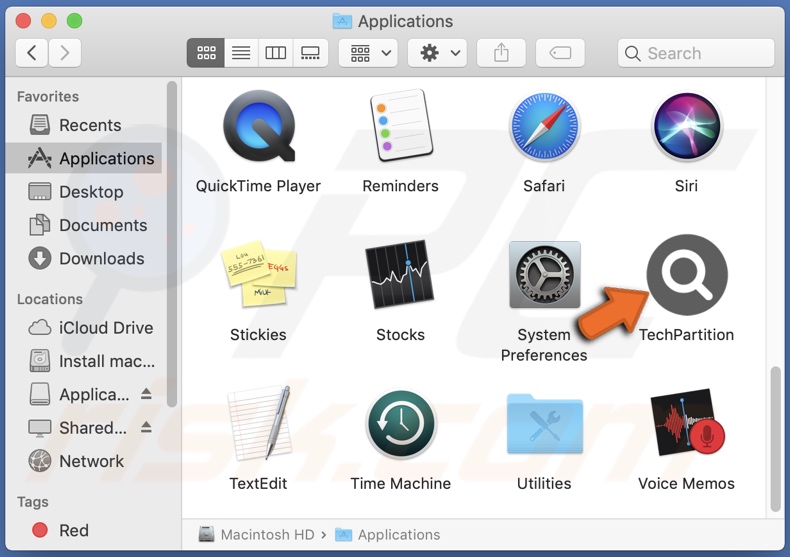The image size is (790, 557).
Task: Eject the Shared... location
Action: click(146, 427)
